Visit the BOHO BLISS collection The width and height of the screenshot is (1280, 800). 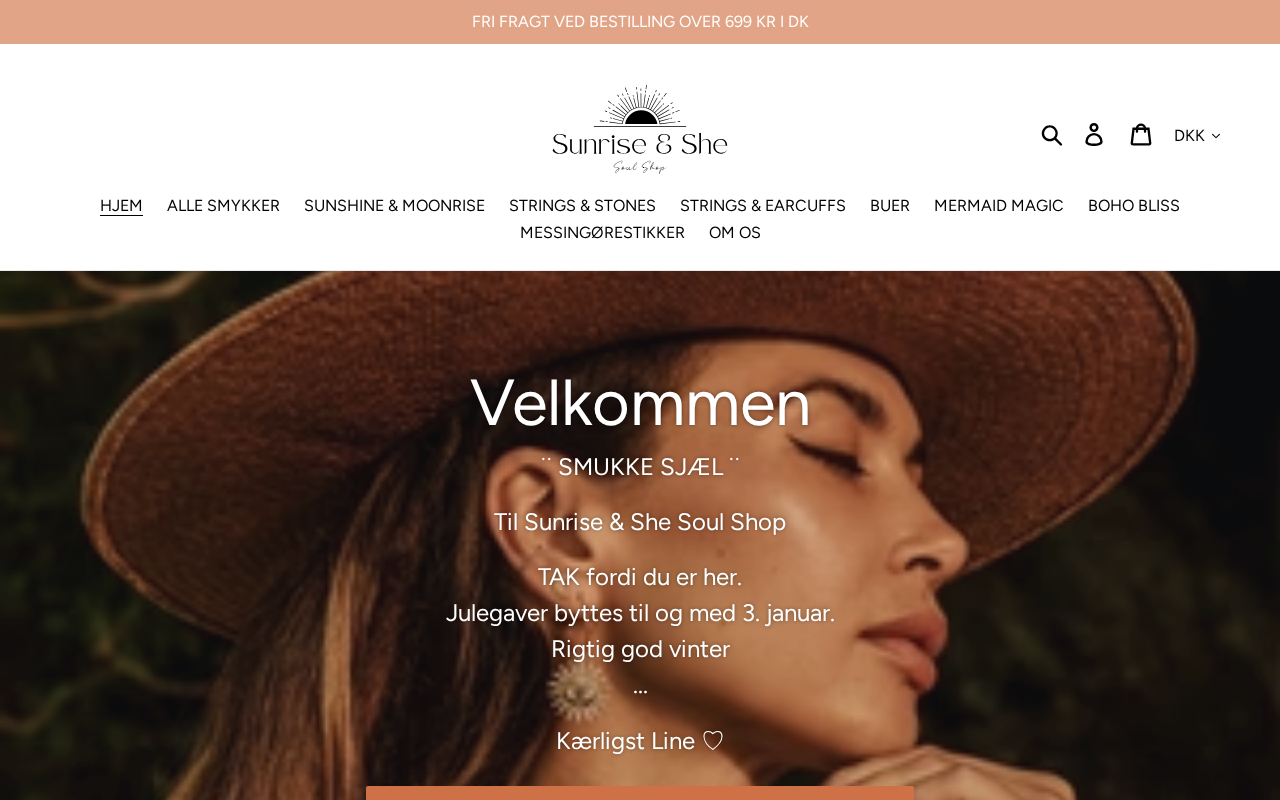pyautogui.click(x=1134, y=205)
